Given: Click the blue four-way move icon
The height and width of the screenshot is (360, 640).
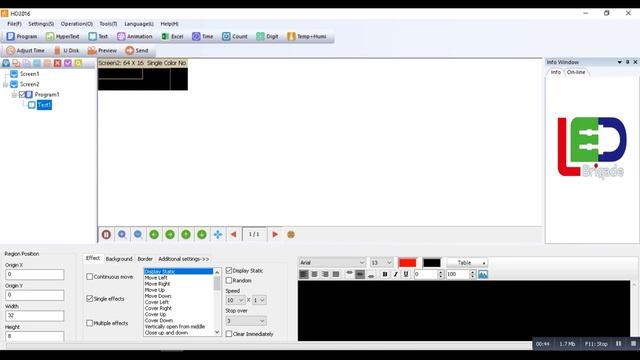Looking at the screenshot, I should 218,234.
